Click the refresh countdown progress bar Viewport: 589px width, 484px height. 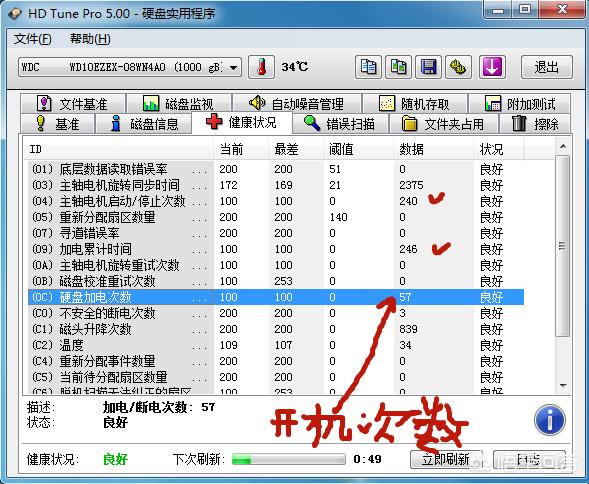pos(288,459)
